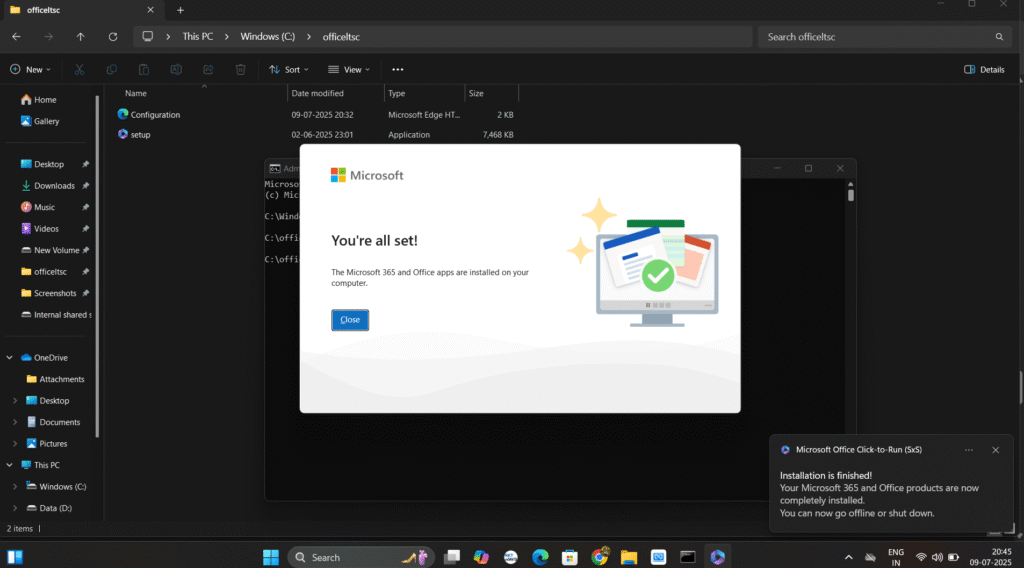Click the Copy toolbar icon
1024x568 pixels.
[x=112, y=69]
